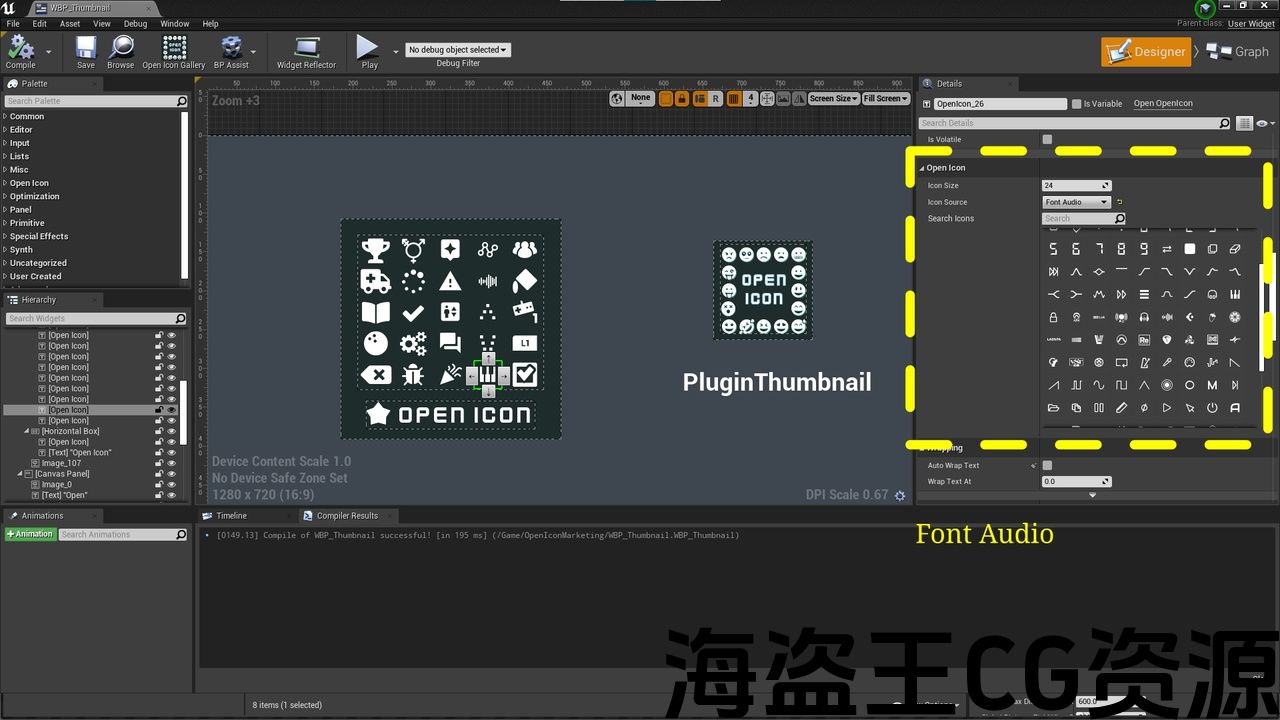
Task: Click the Compile toolbar button
Action: pyautogui.click(x=20, y=51)
